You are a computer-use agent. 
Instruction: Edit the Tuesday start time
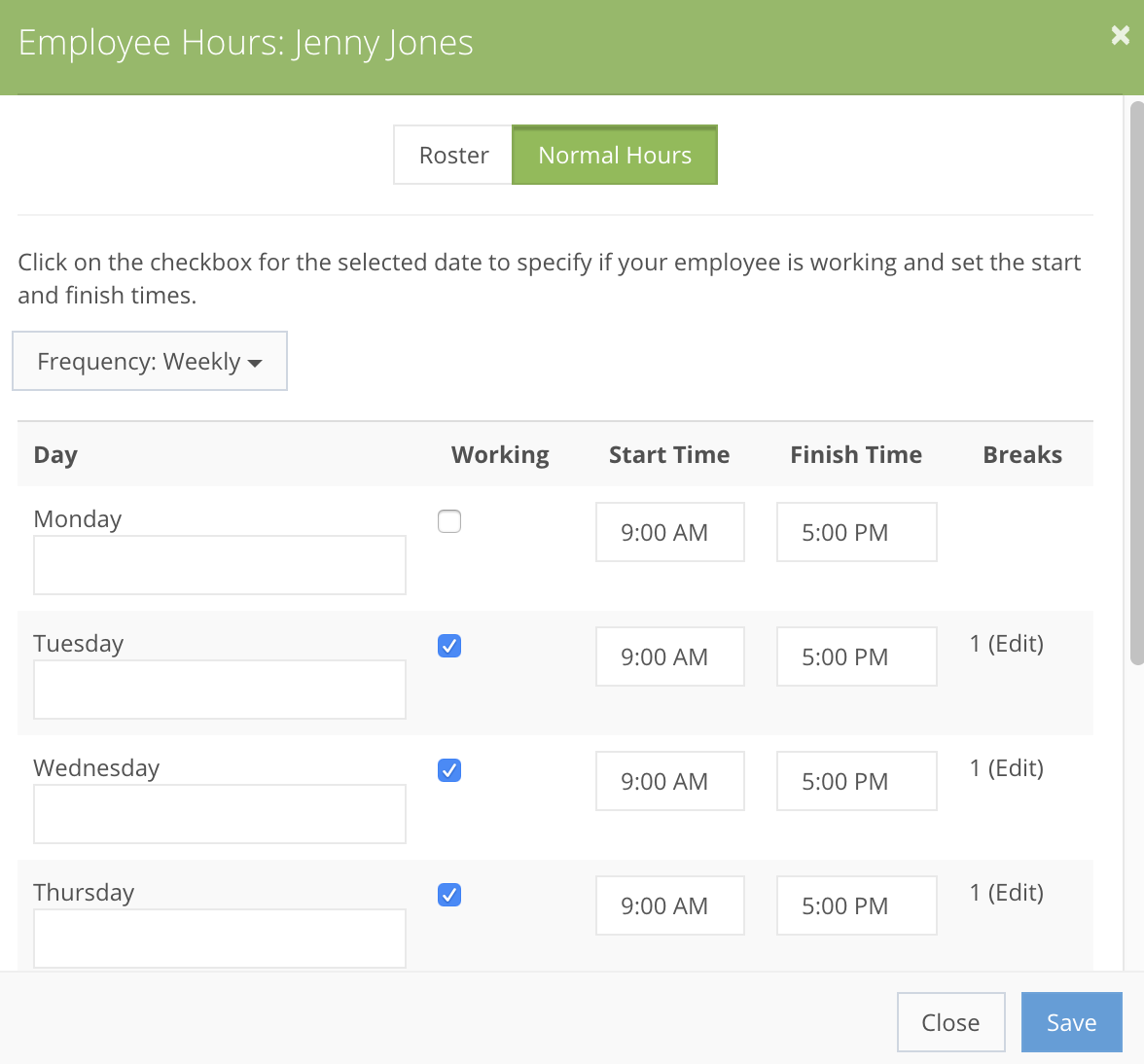coord(669,657)
